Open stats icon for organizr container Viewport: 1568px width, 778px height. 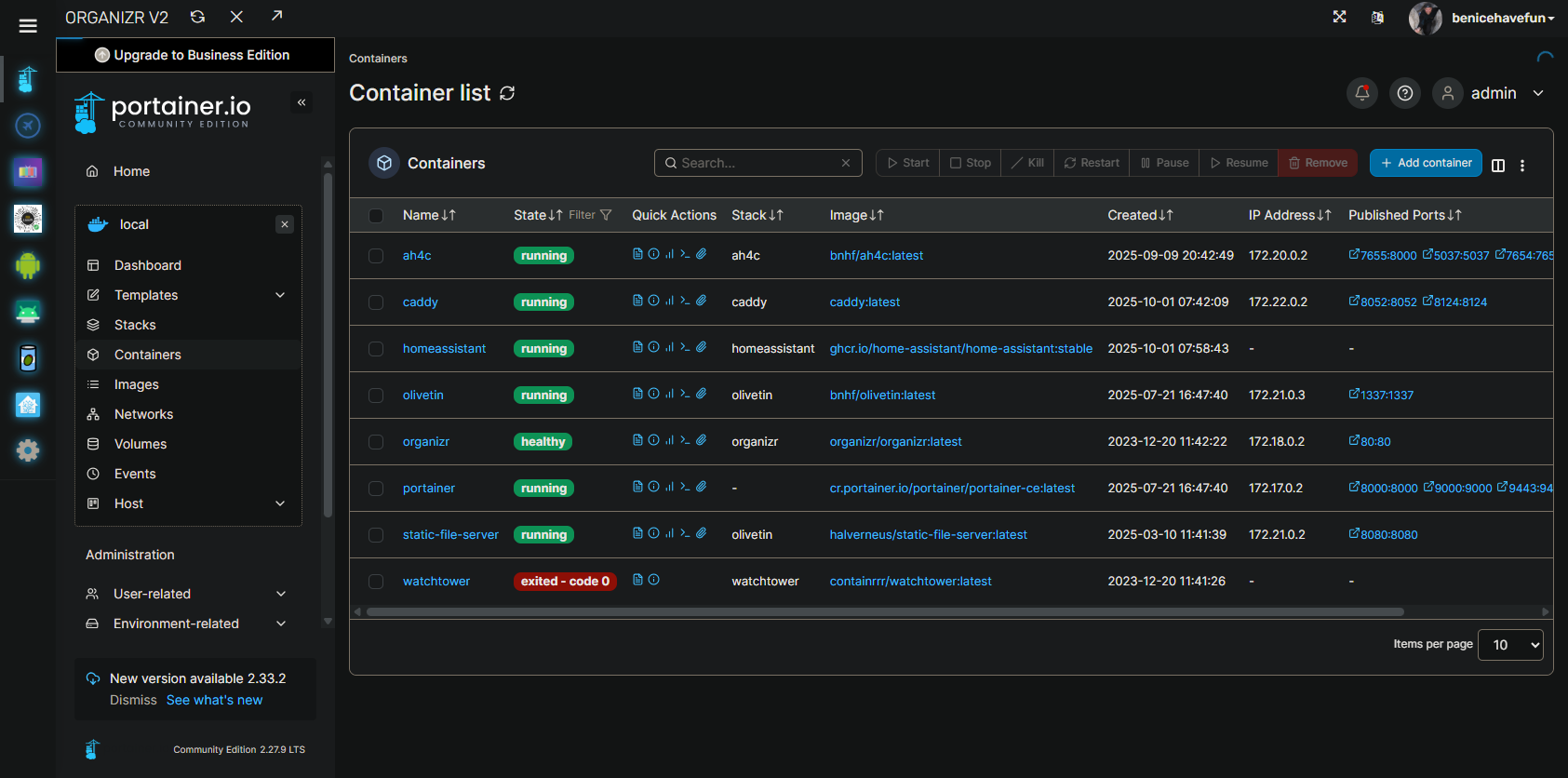click(669, 440)
